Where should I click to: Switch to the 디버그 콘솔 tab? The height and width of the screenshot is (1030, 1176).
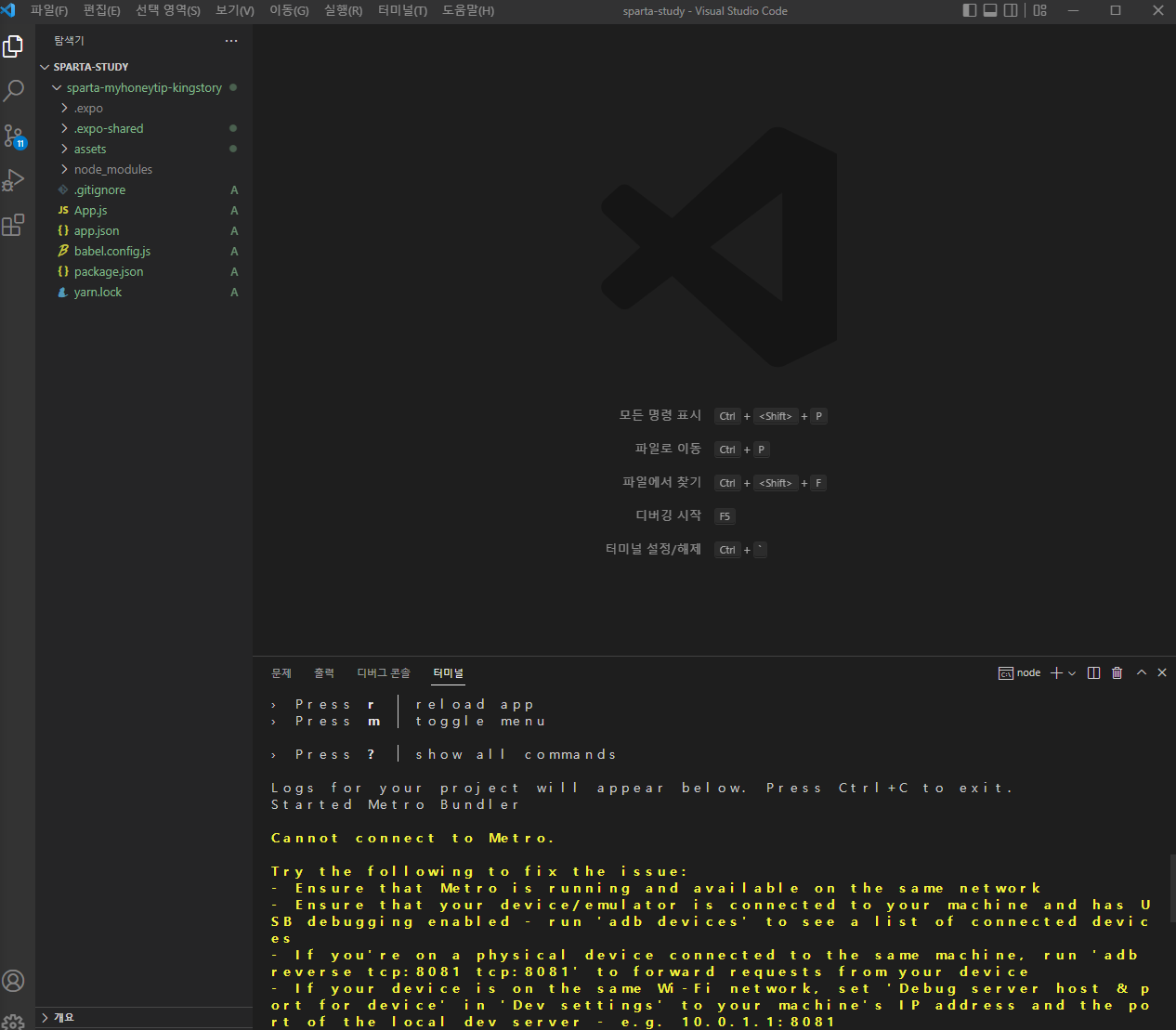pos(384,672)
